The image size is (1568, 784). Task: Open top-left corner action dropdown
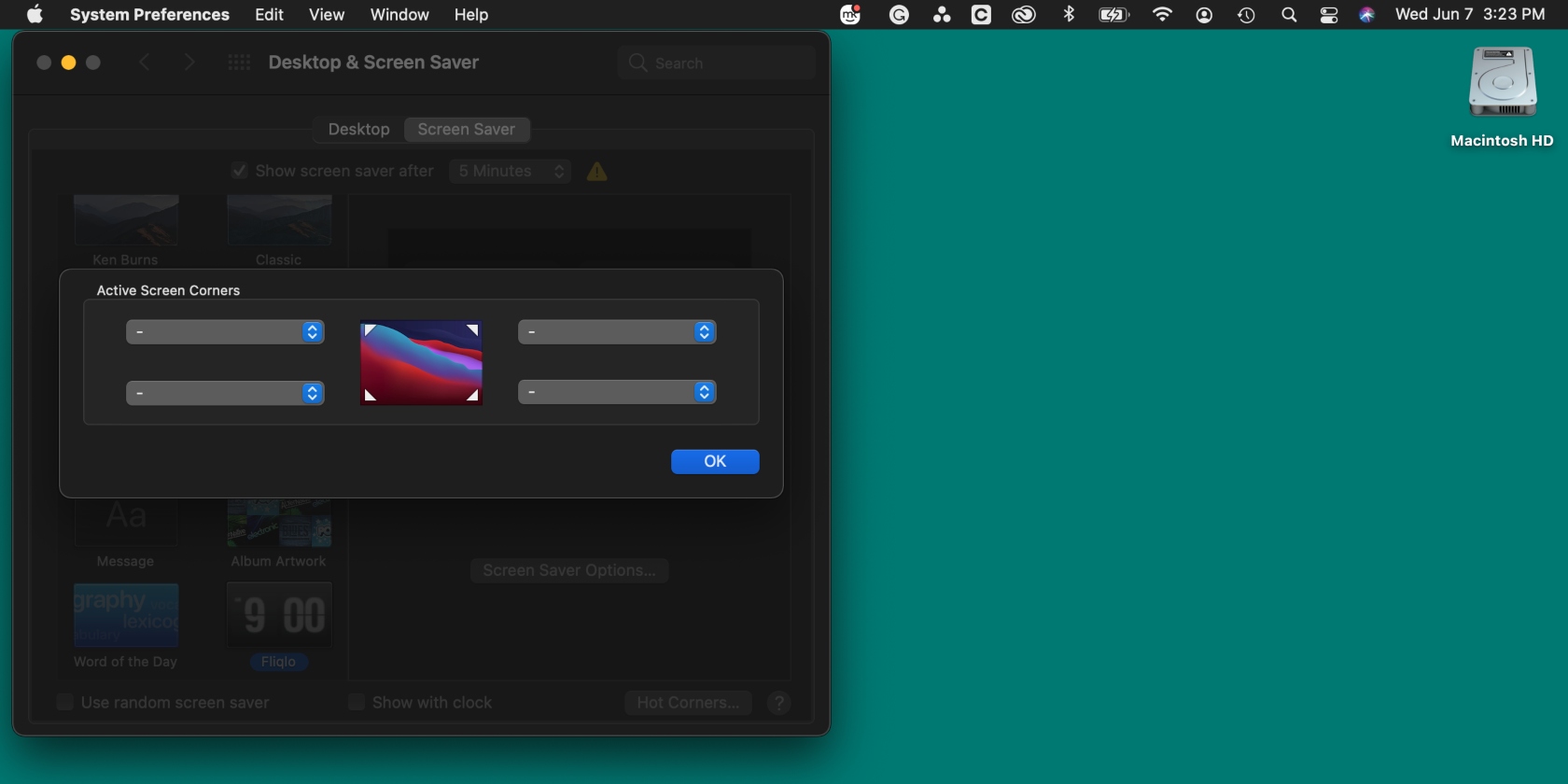coord(225,331)
